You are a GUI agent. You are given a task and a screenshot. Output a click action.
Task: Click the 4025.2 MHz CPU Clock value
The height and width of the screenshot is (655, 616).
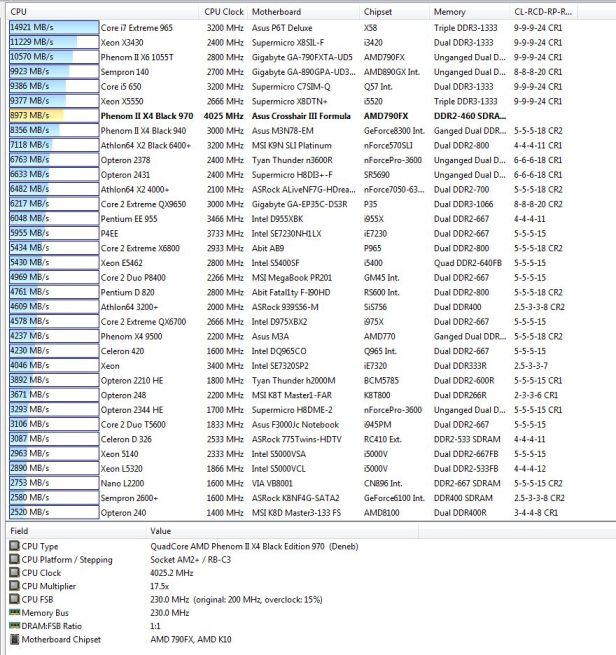tap(172, 572)
